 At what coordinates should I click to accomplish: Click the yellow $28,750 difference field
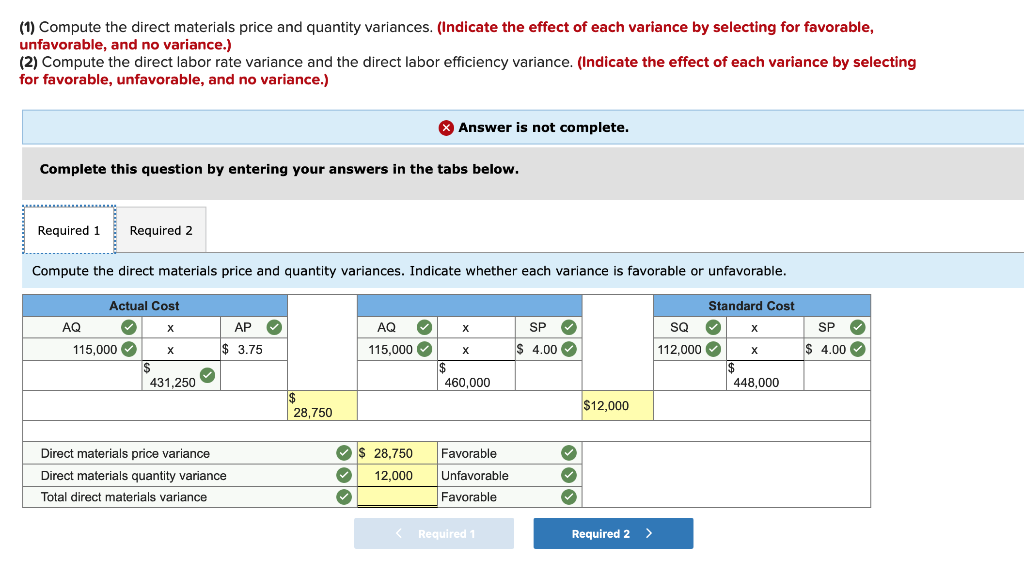coord(322,406)
